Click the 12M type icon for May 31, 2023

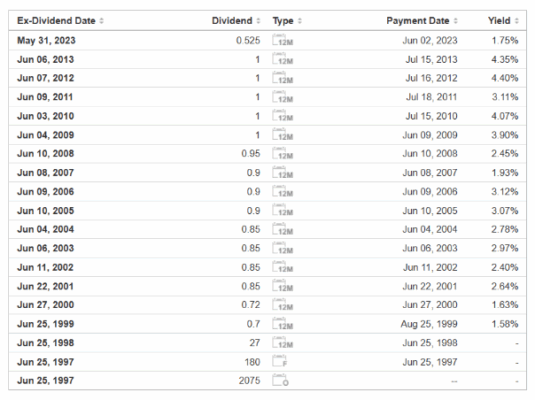click(x=283, y=40)
